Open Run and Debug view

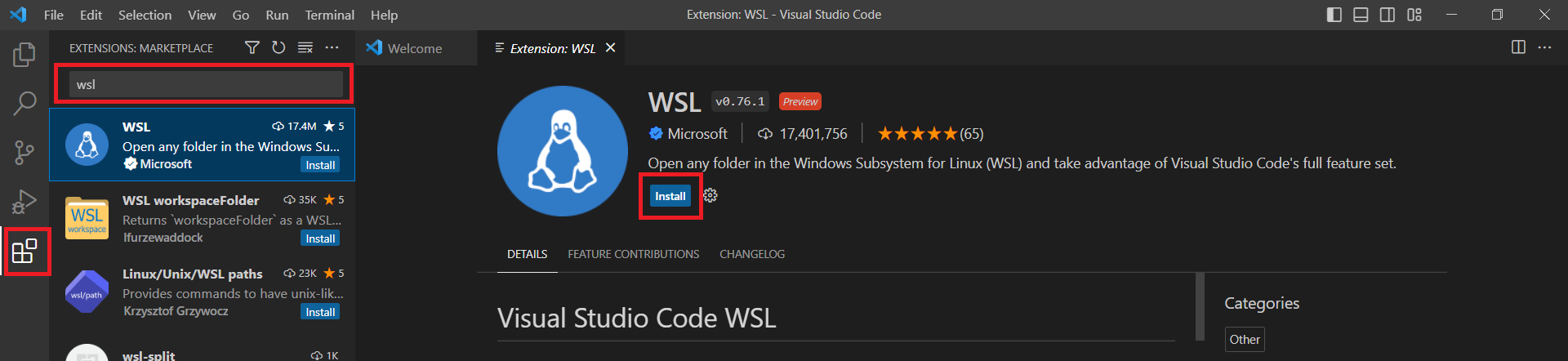click(x=24, y=202)
